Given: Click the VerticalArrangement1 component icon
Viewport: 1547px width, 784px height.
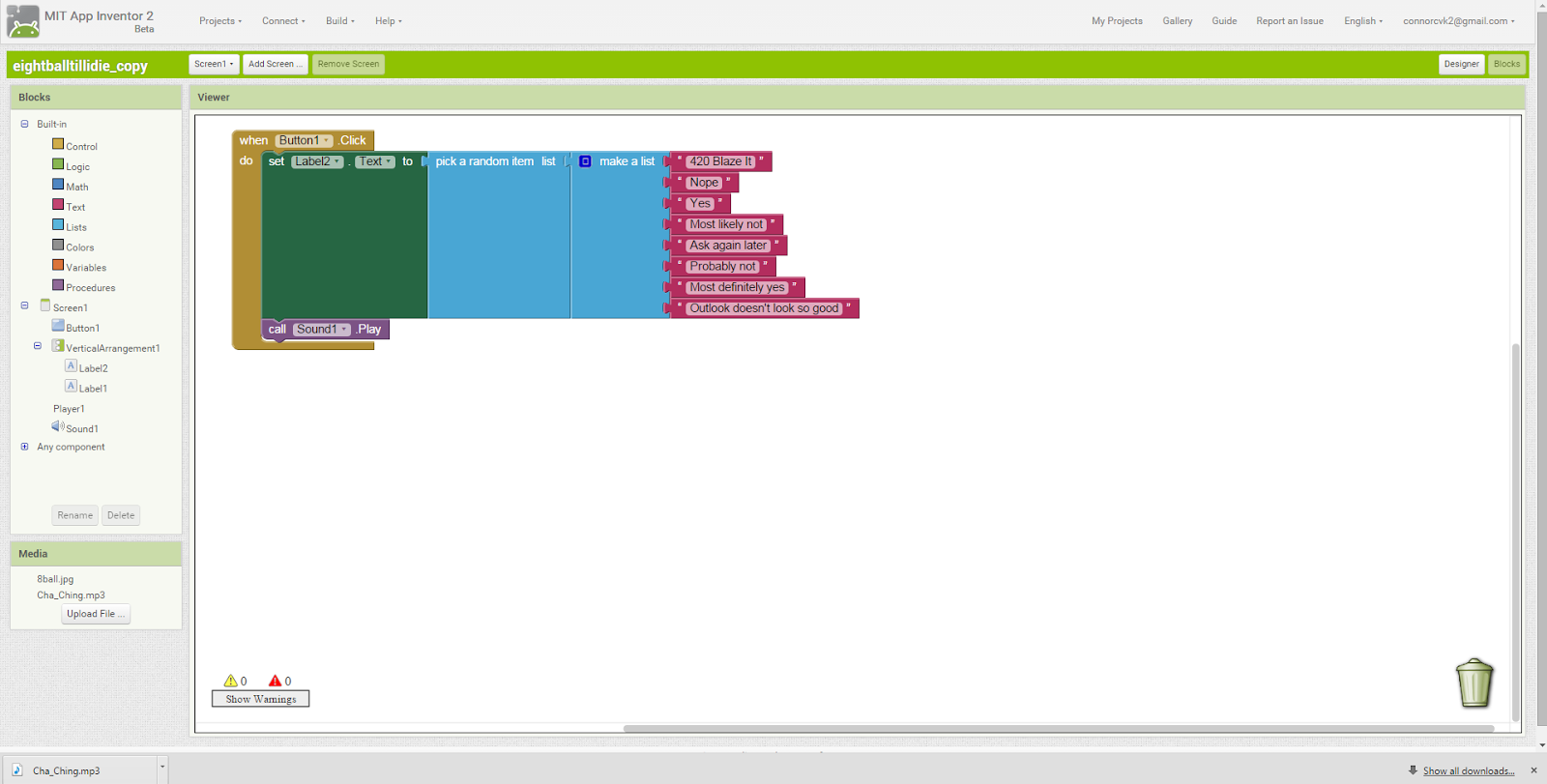Looking at the screenshot, I should tap(58, 346).
